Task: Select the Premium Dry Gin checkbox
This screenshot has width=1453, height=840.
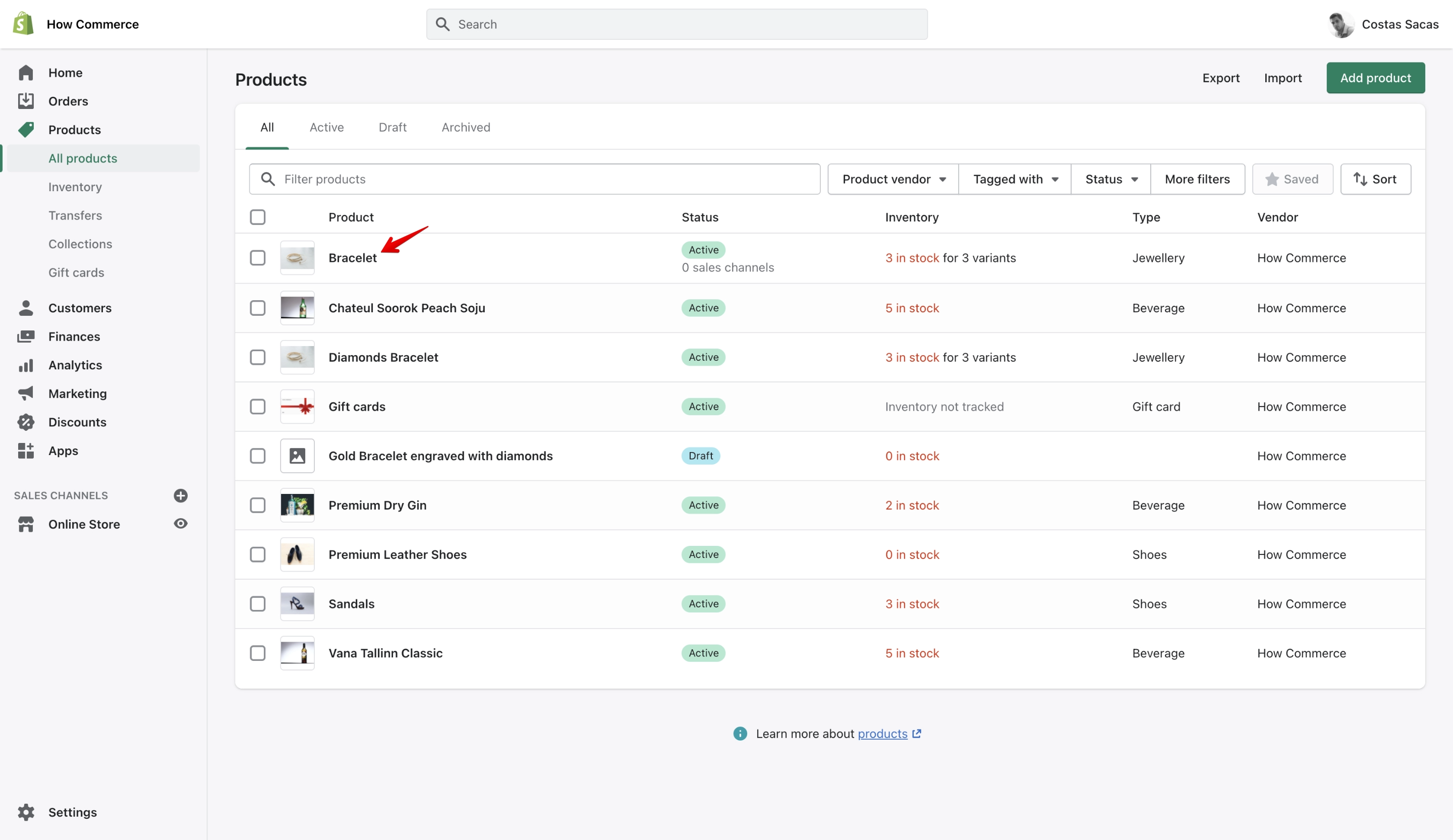Action: click(x=257, y=505)
